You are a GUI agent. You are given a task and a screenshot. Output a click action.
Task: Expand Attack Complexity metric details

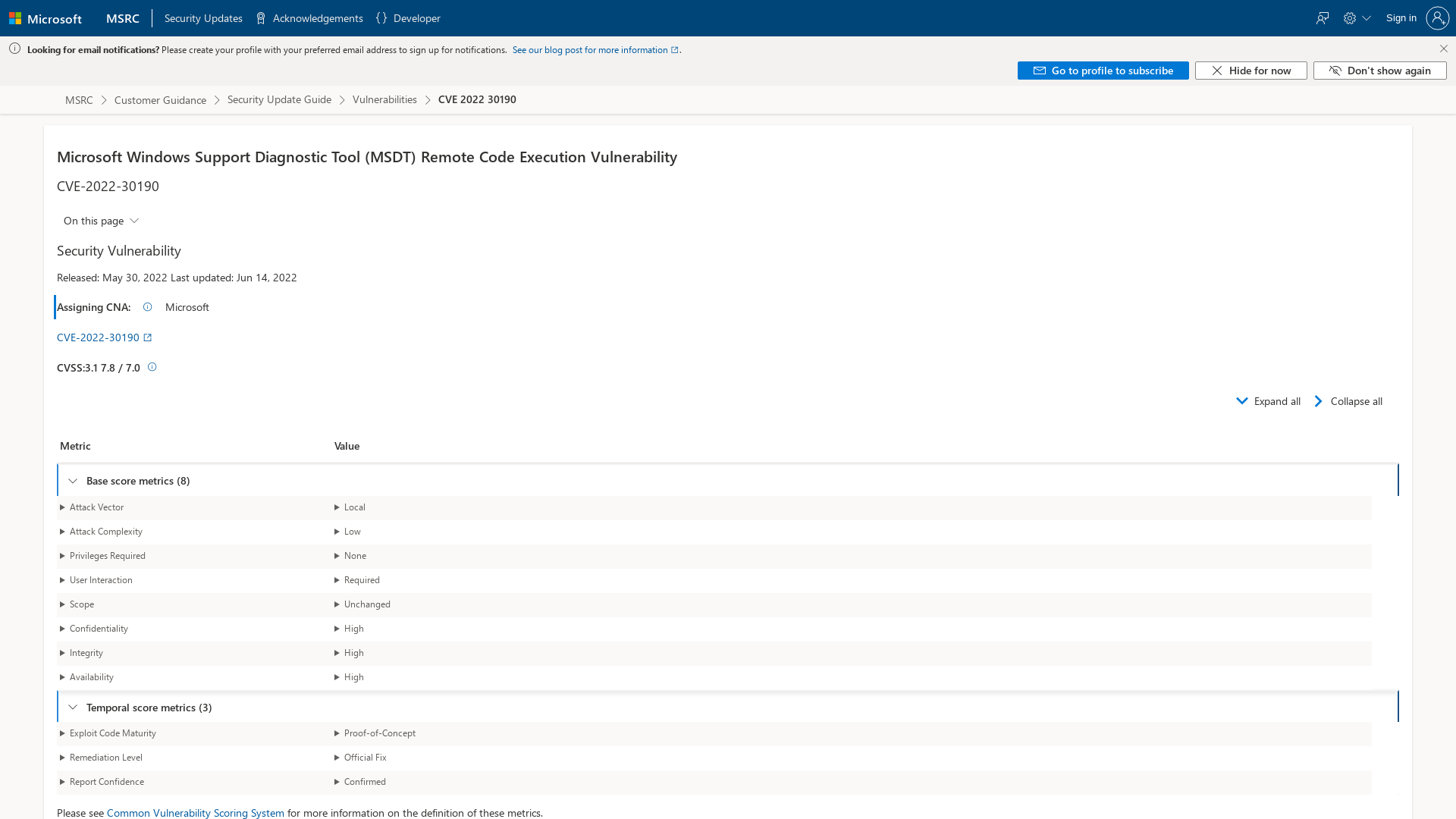point(101,532)
